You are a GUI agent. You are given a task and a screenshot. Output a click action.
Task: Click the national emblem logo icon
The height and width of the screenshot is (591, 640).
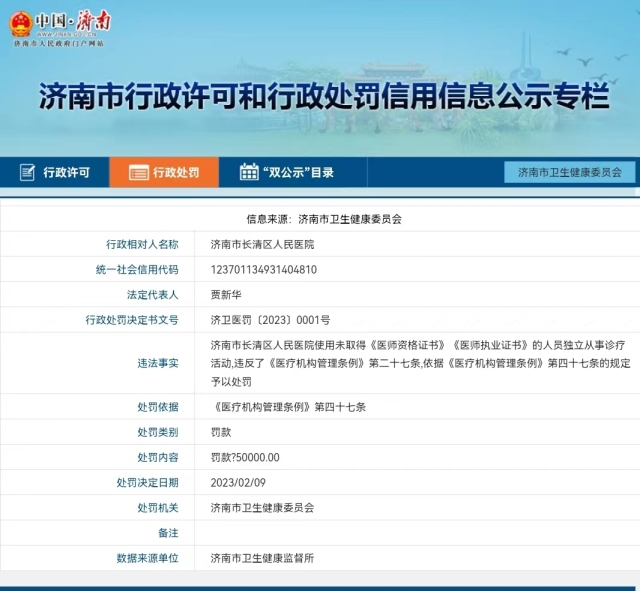[20, 24]
